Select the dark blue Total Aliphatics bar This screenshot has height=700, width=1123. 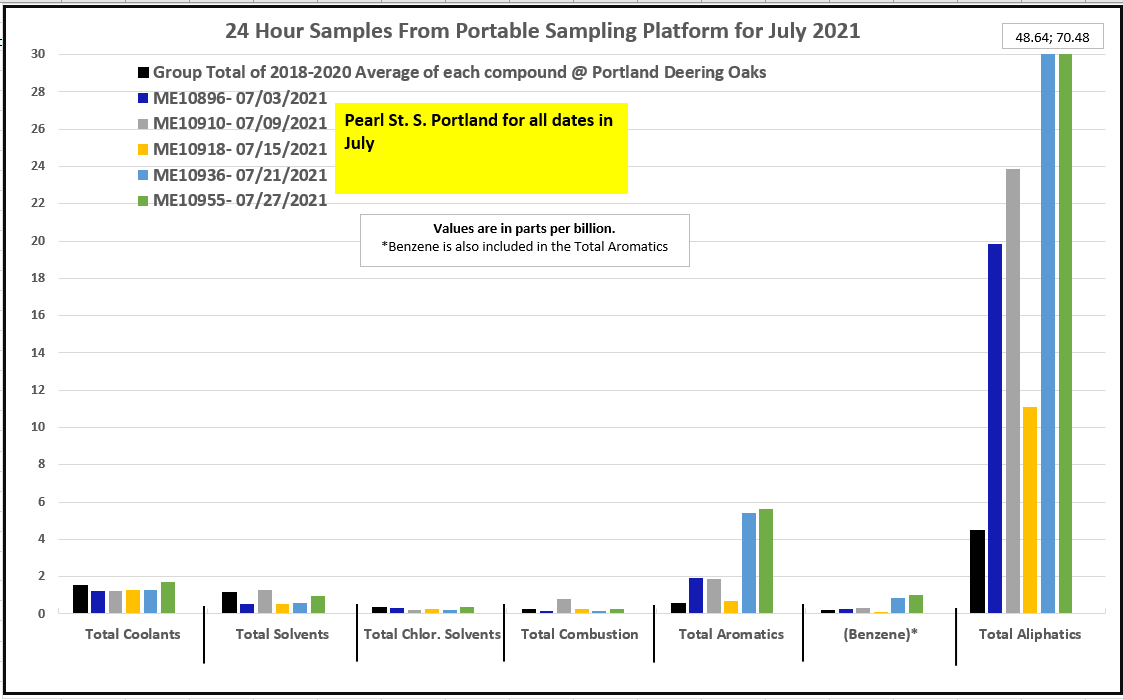tap(995, 428)
